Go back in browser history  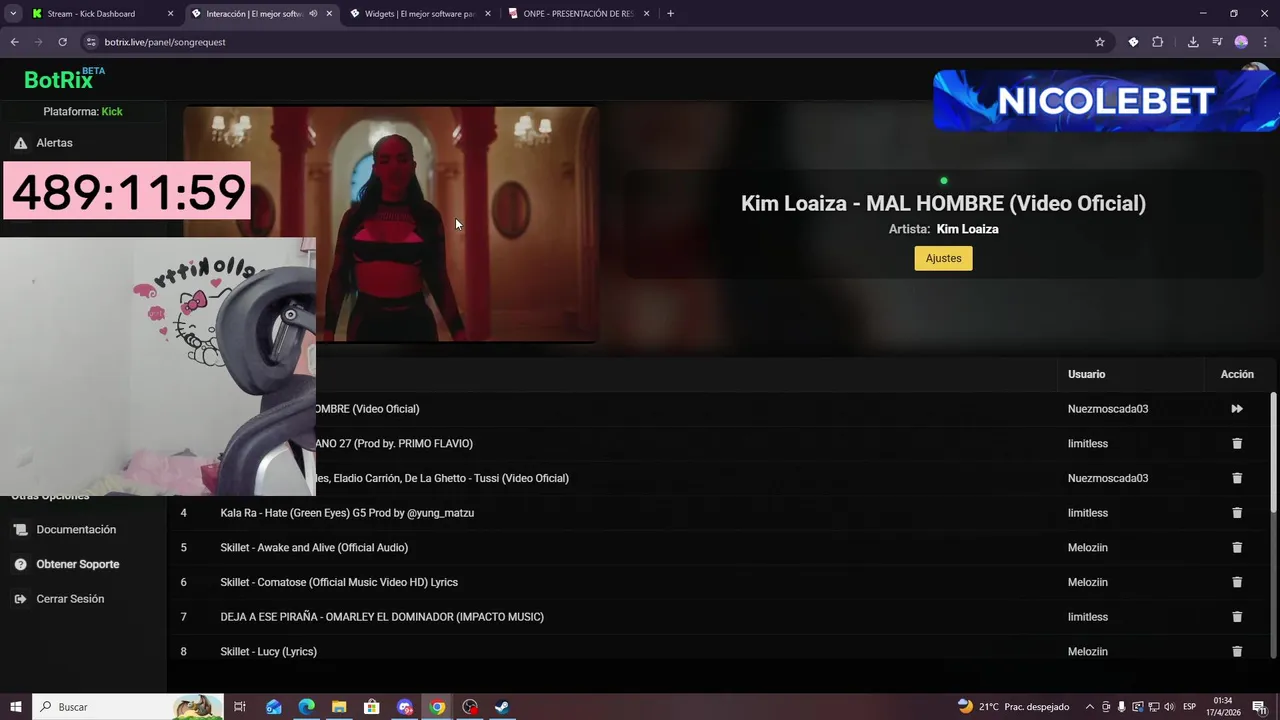click(x=14, y=42)
